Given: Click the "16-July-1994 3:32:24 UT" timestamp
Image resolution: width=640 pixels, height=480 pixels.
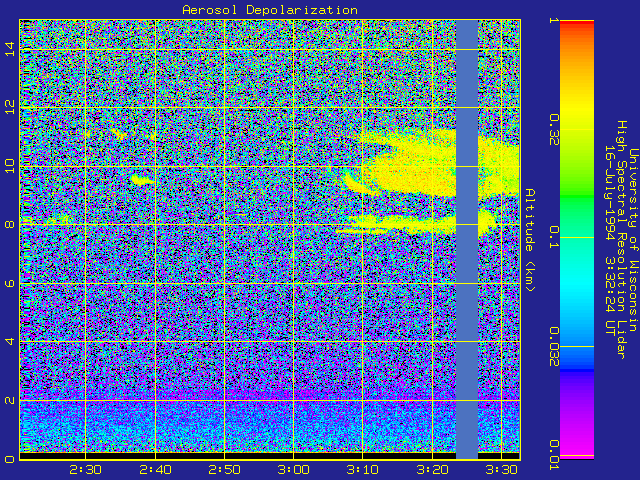Looking at the screenshot, I should click(x=610, y=240).
